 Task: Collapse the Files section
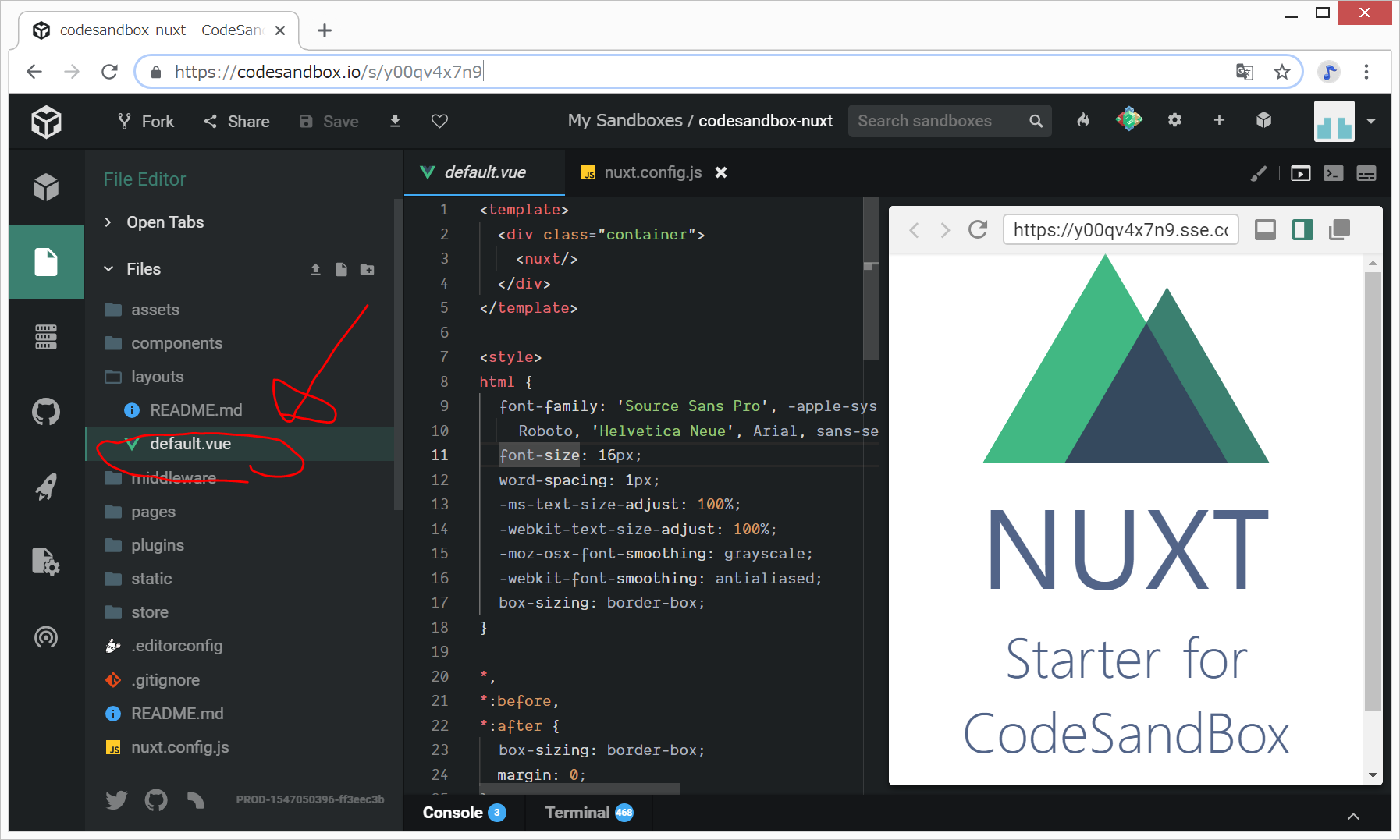108,269
